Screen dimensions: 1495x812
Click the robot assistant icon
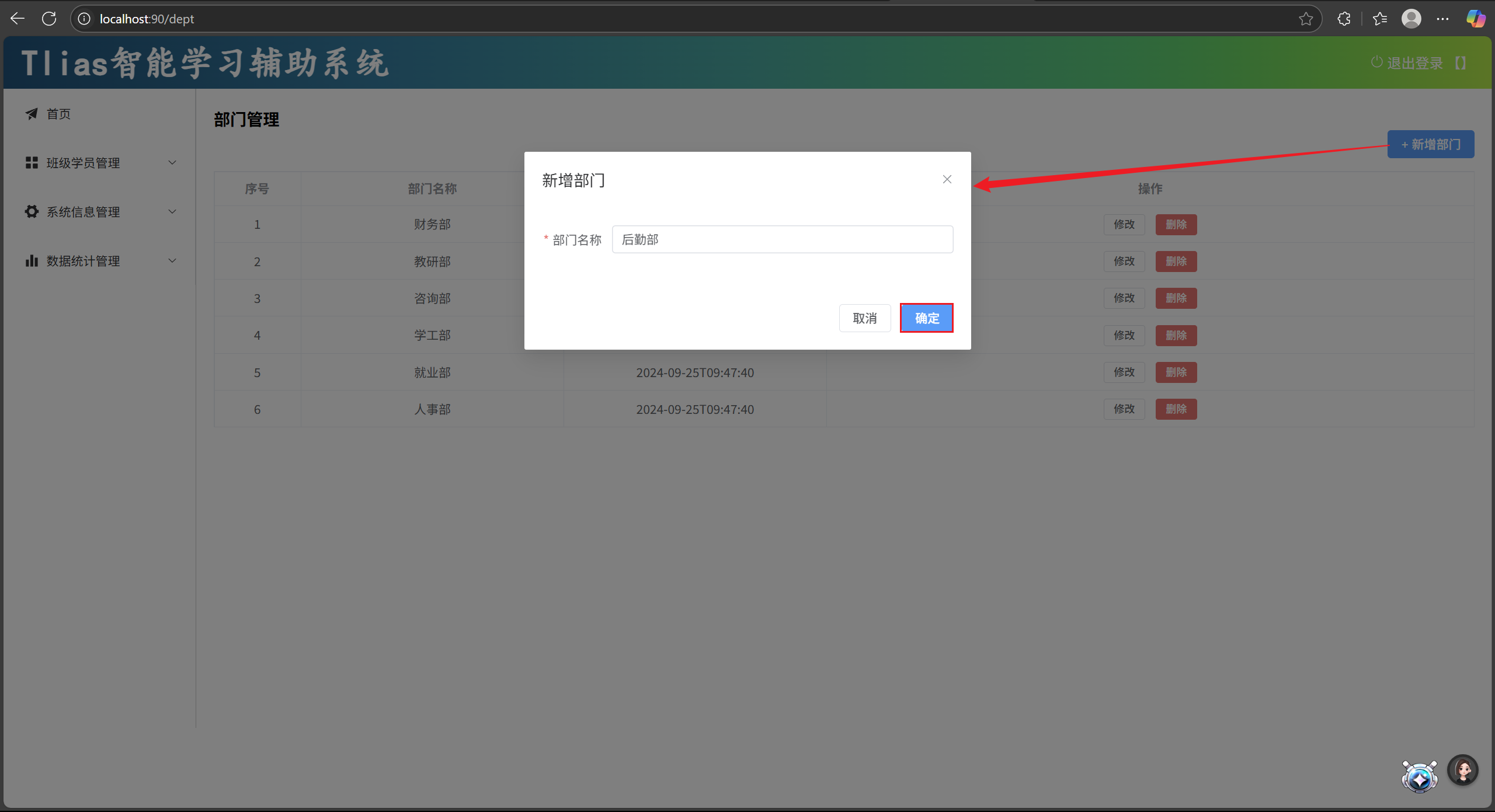click(1419, 777)
